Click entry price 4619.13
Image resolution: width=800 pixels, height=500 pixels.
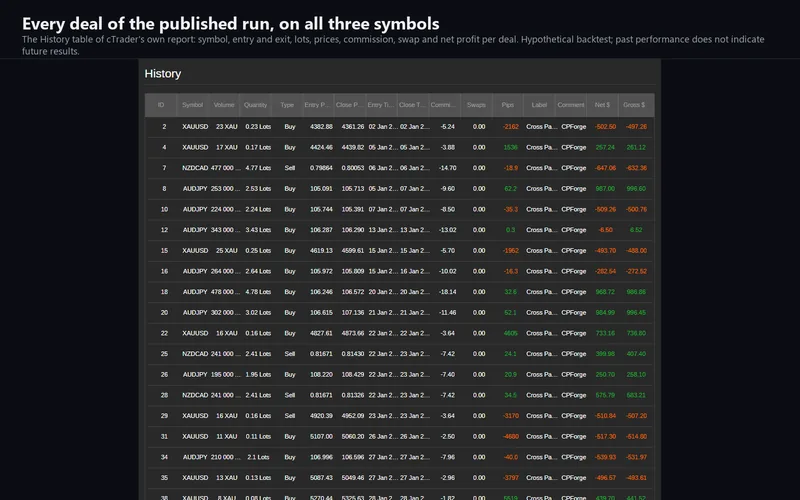click(x=321, y=251)
